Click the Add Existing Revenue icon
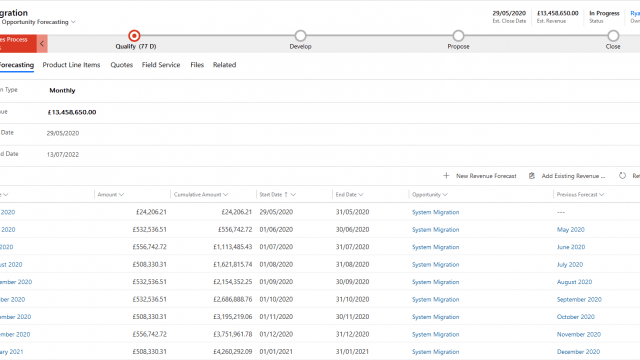 [531, 176]
